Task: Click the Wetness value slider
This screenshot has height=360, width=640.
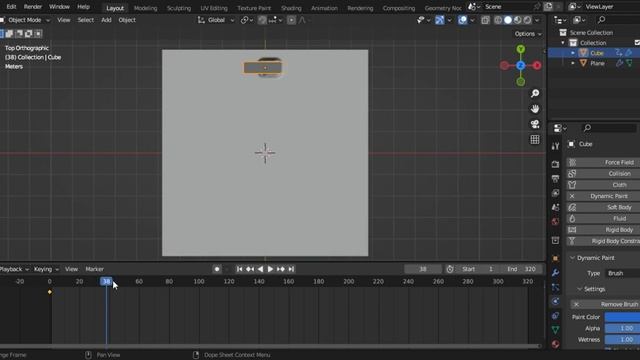Action: [622, 340]
